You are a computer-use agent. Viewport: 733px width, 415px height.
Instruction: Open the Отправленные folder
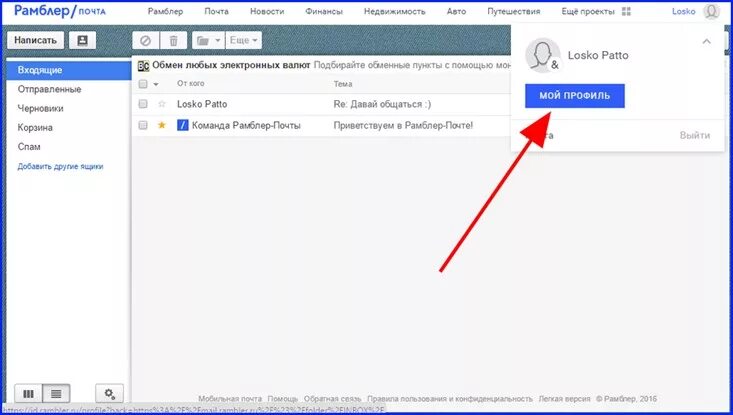pos(50,89)
